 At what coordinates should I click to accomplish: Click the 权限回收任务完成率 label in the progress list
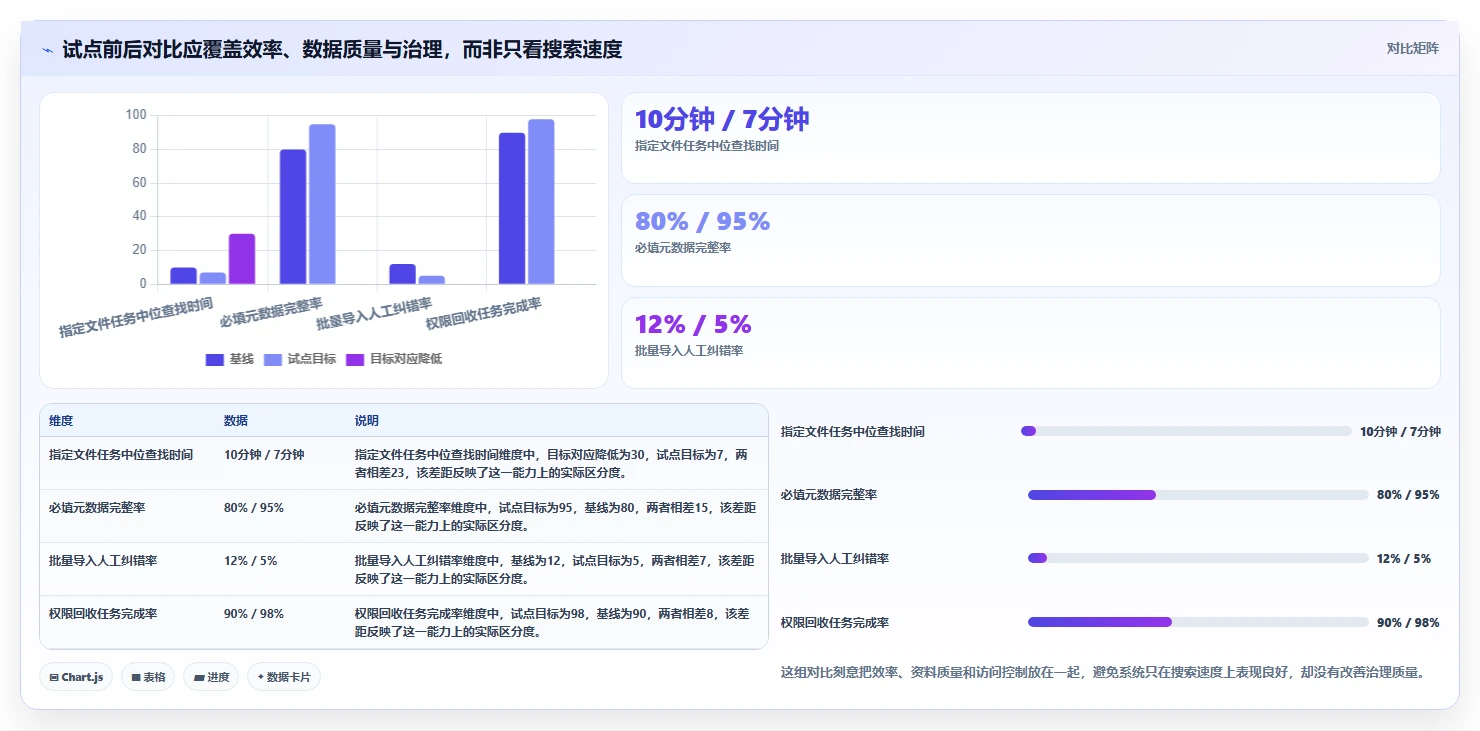click(835, 622)
